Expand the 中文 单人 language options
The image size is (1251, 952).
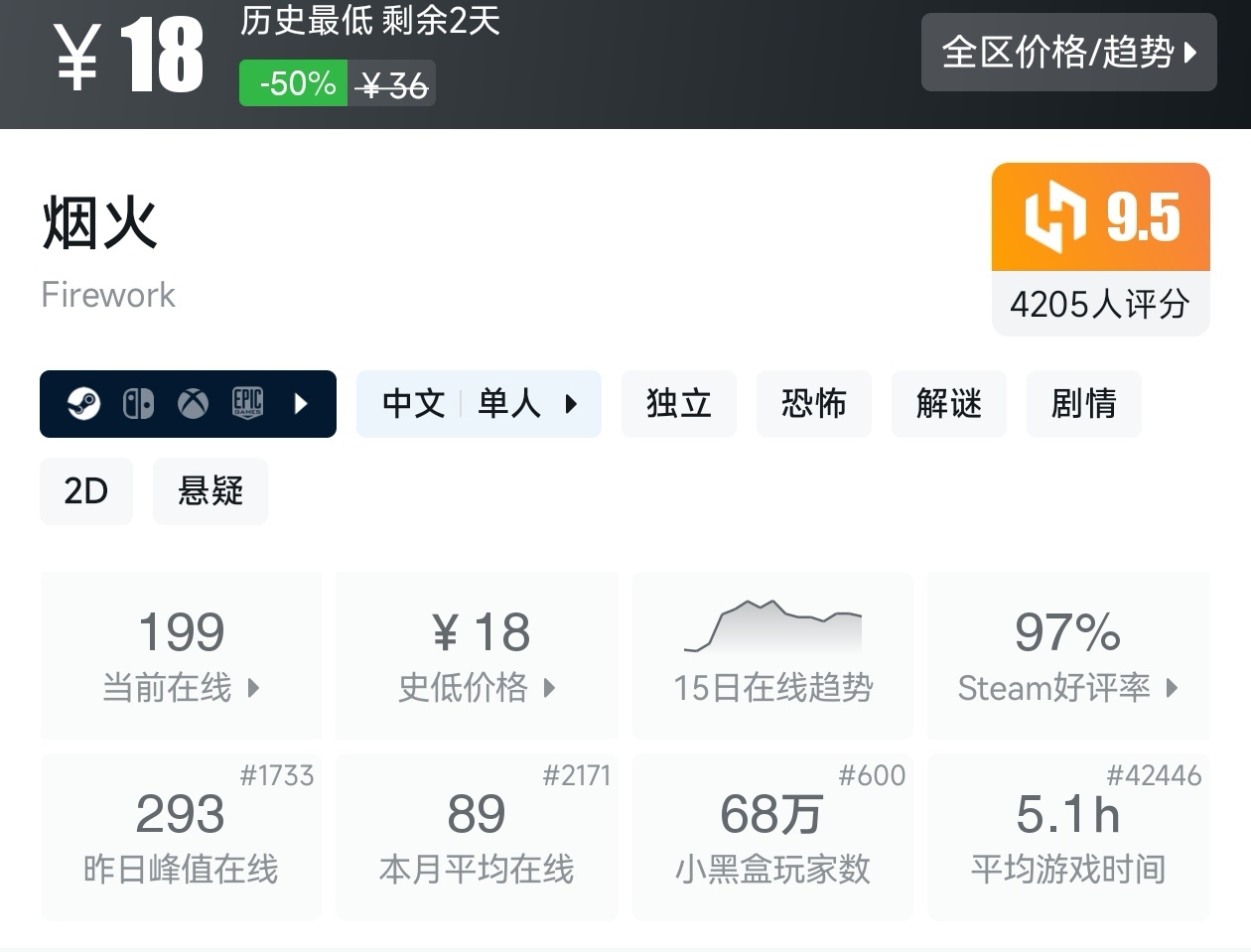tap(479, 404)
